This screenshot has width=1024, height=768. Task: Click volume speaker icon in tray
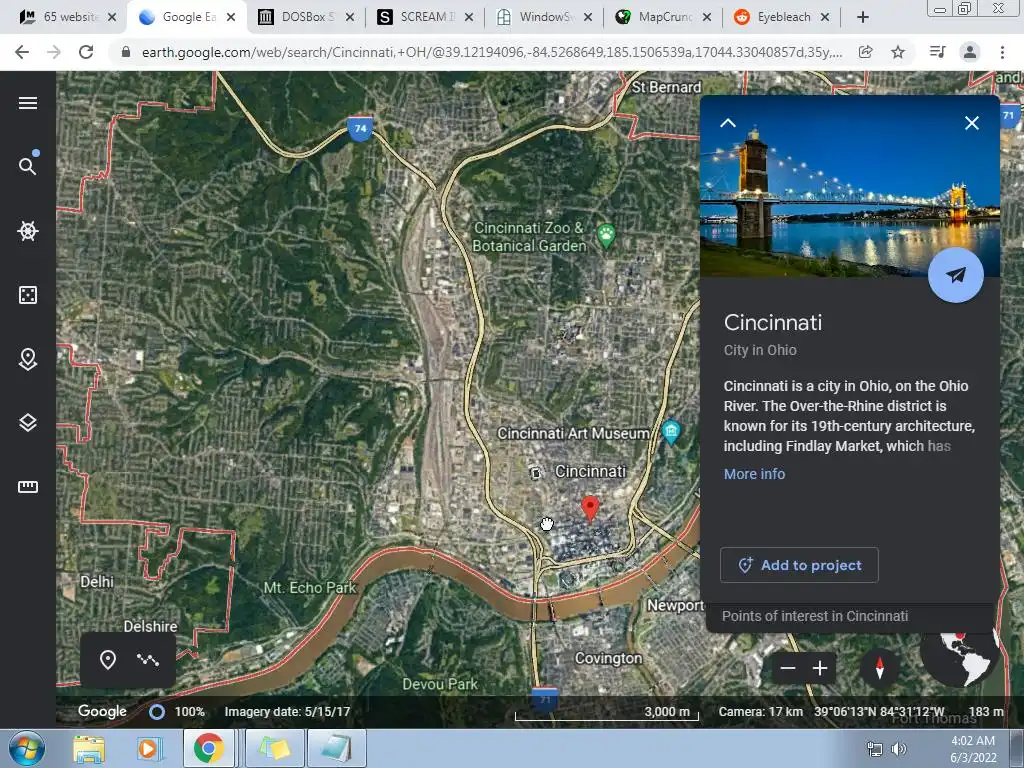pos(899,749)
